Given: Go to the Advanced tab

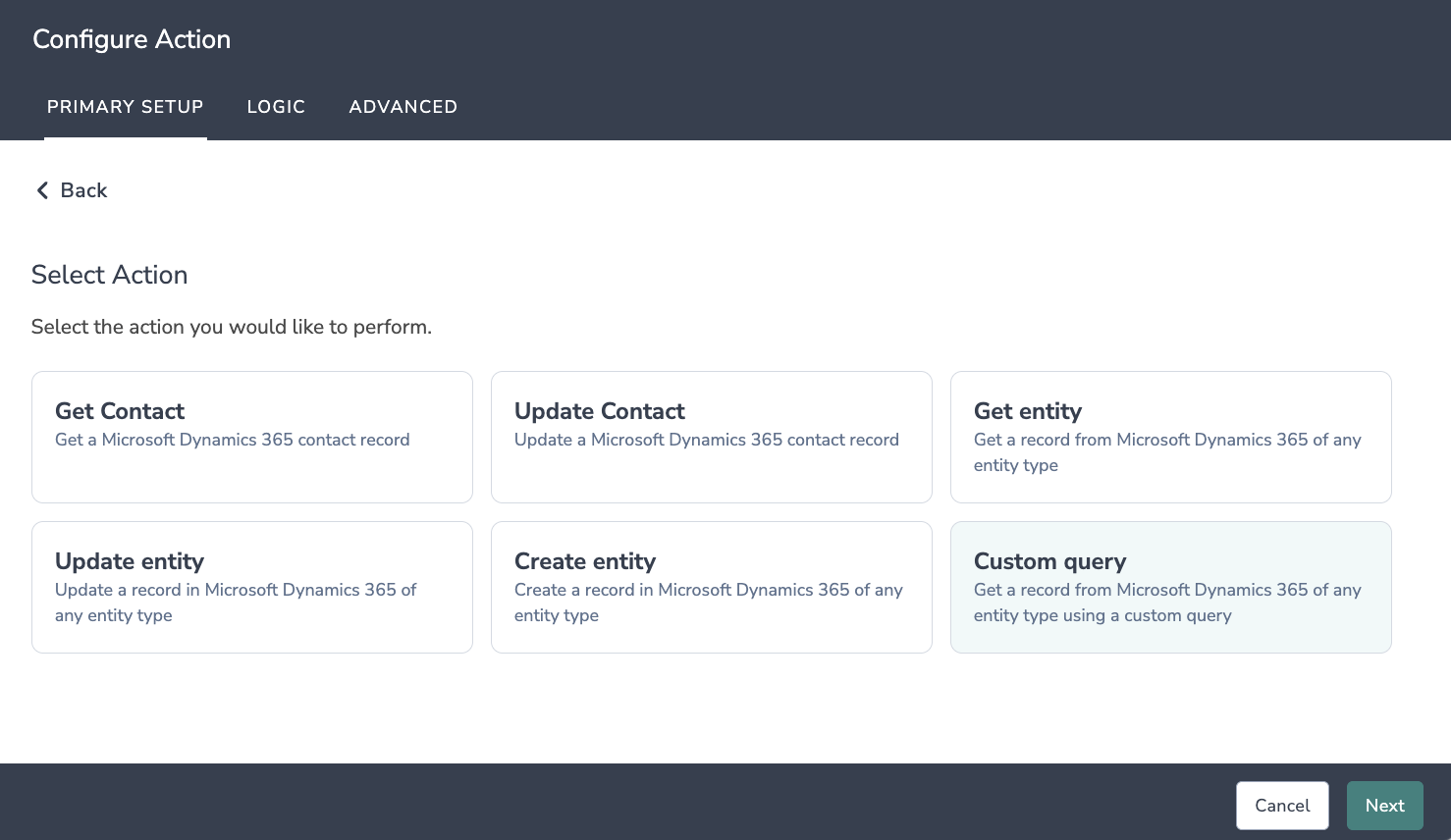Looking at the screenshot, I should (x=403, y=107).
